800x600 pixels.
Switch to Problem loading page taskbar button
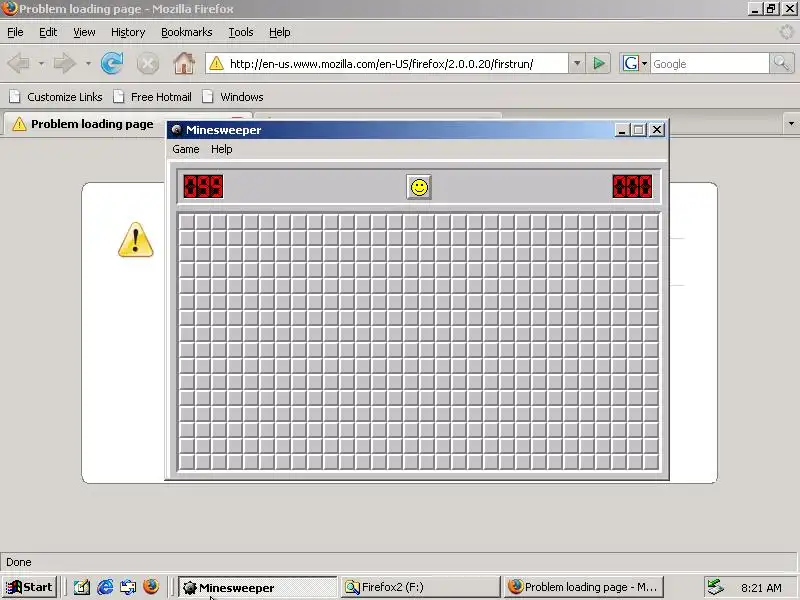coord(584,587)
